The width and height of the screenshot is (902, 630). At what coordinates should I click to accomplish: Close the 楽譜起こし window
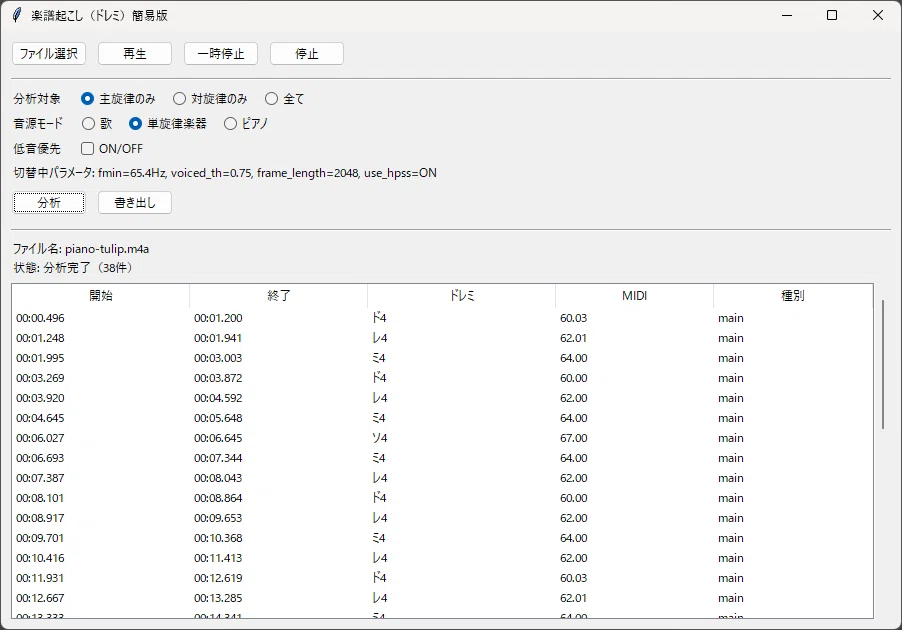877,15
